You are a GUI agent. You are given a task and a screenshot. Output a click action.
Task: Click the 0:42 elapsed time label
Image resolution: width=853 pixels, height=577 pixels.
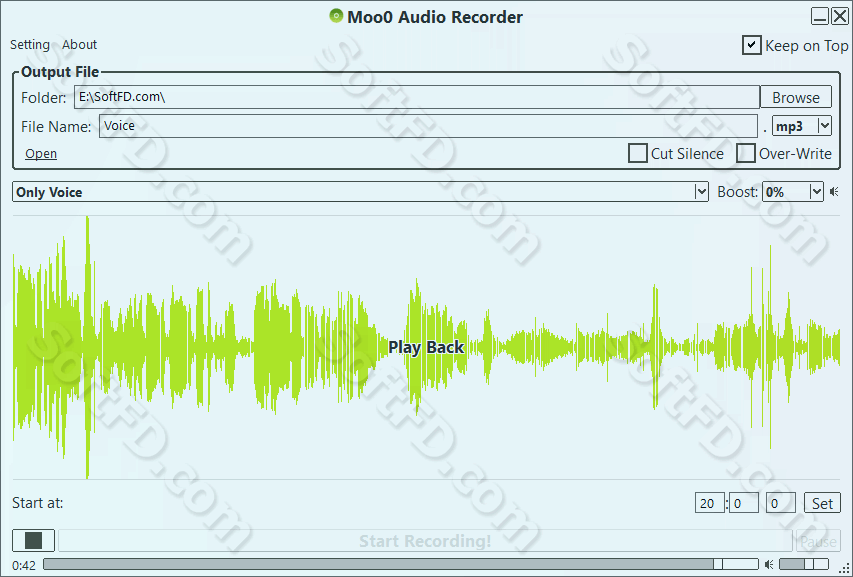coord(24,566)
